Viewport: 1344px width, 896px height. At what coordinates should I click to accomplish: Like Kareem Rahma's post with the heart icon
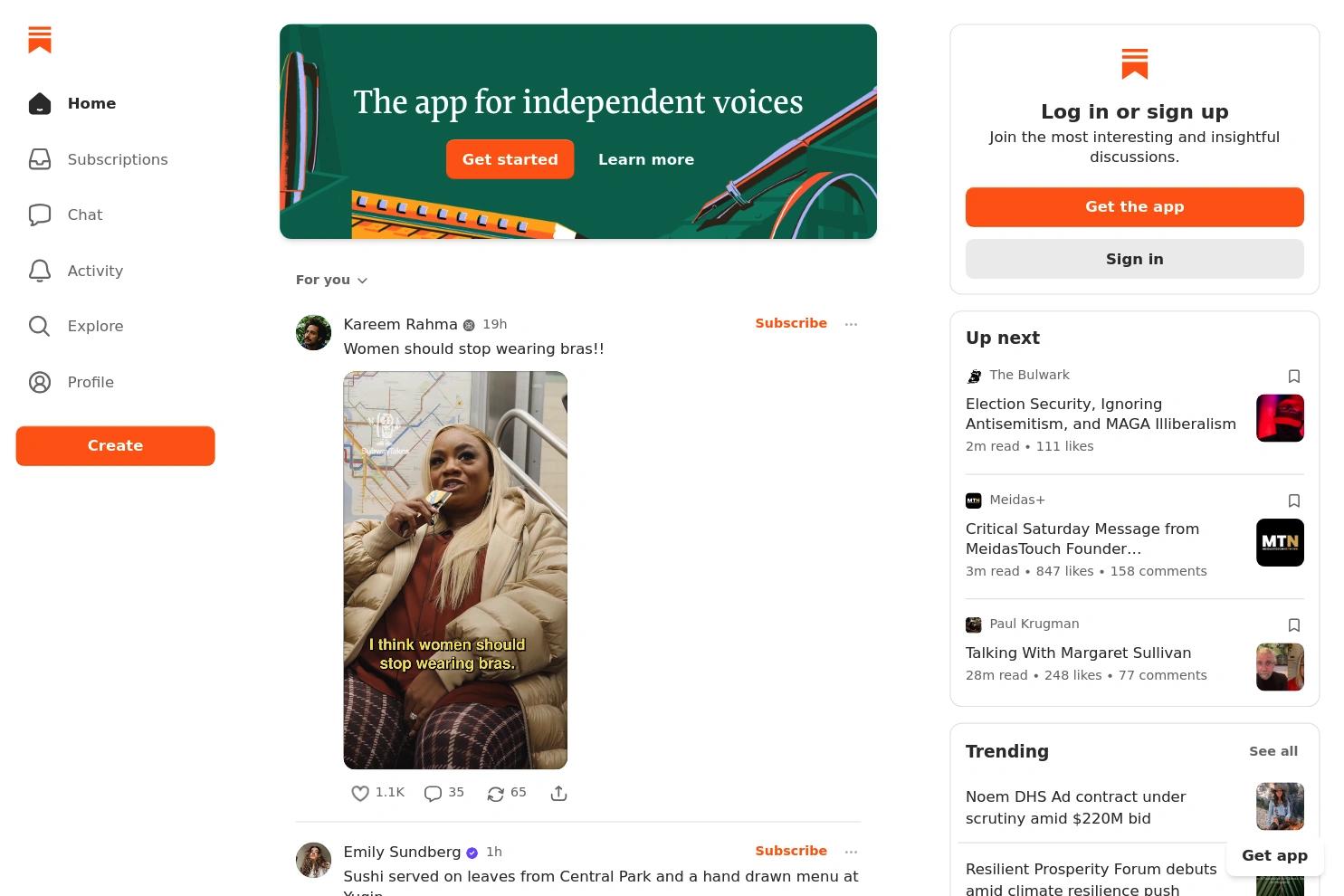click(x=360, y=794)
